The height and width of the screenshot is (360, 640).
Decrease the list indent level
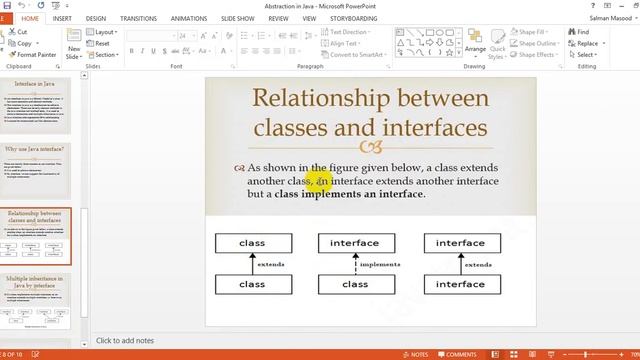click(x=282, y=36)
